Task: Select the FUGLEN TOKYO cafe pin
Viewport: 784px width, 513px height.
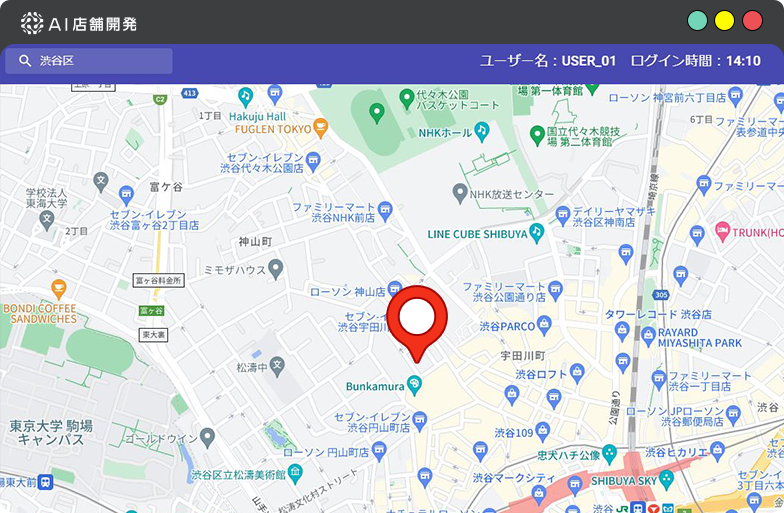Action: tap(320, 128)
